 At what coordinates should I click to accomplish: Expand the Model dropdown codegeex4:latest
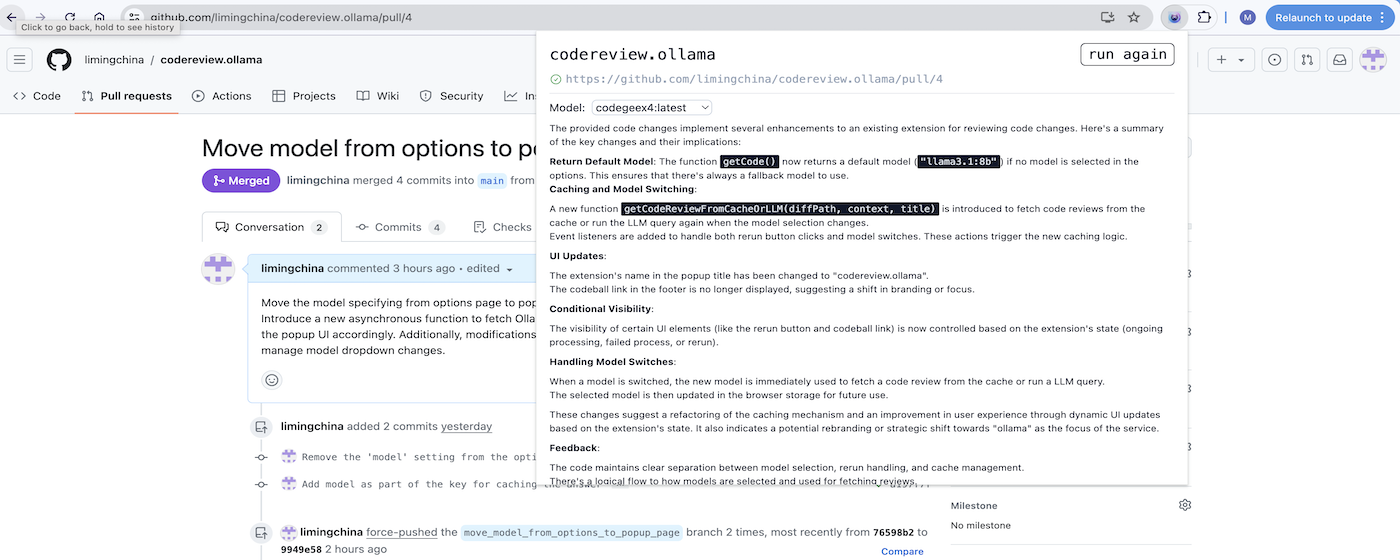click(x=651, y=107)
